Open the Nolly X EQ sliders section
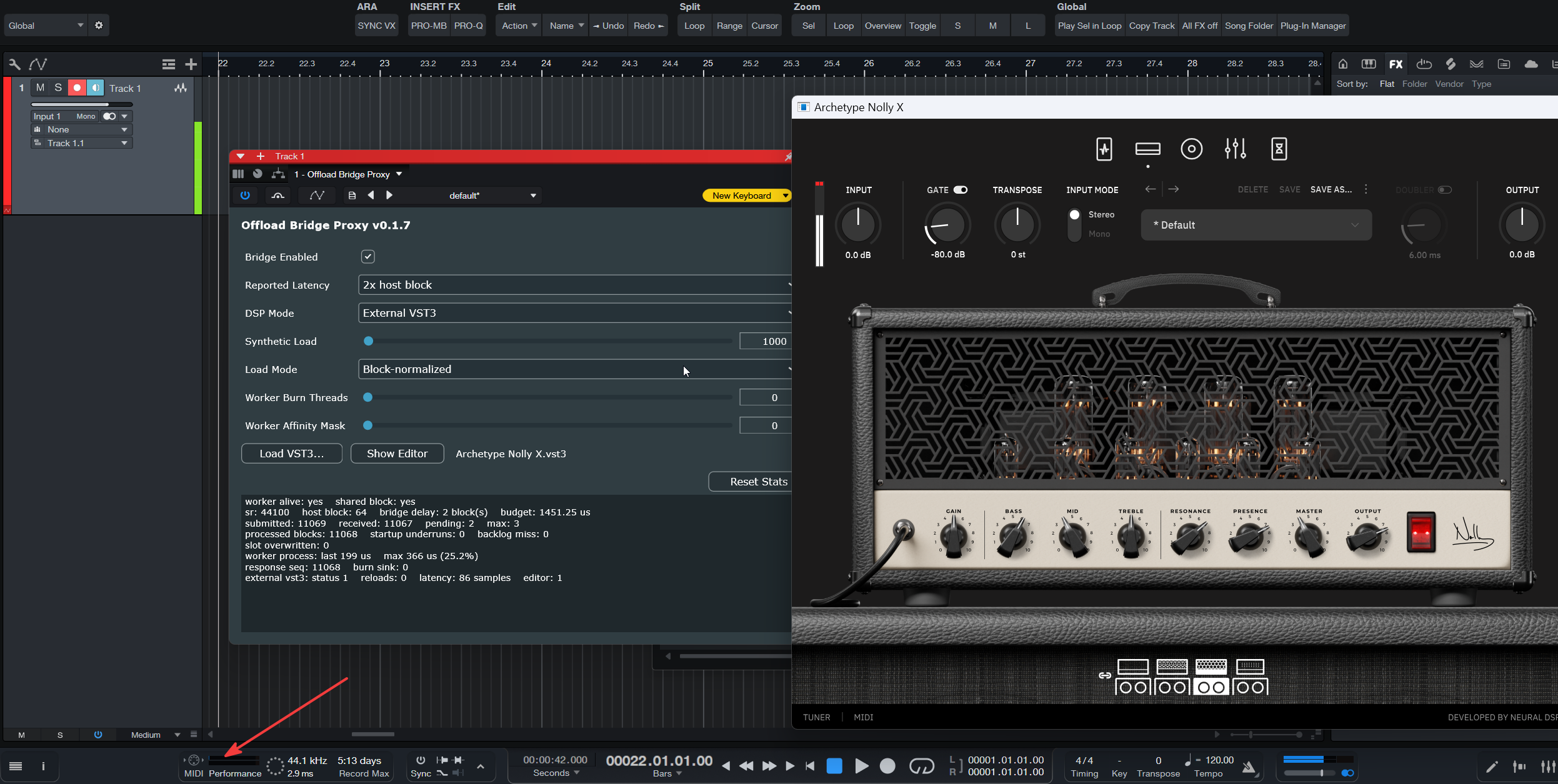1558x784 pixels. (x=1236, y=149)
